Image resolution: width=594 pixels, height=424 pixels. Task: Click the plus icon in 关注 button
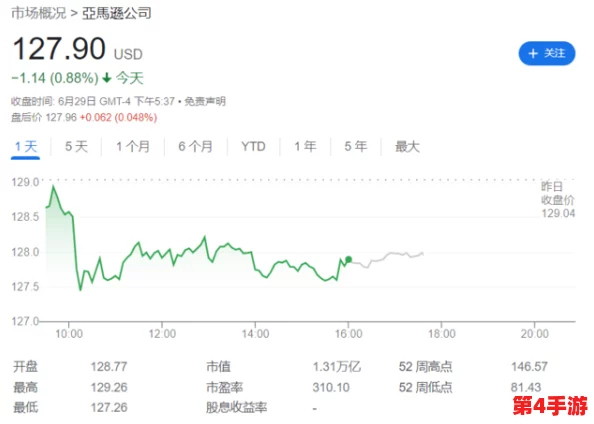point(533,53)
